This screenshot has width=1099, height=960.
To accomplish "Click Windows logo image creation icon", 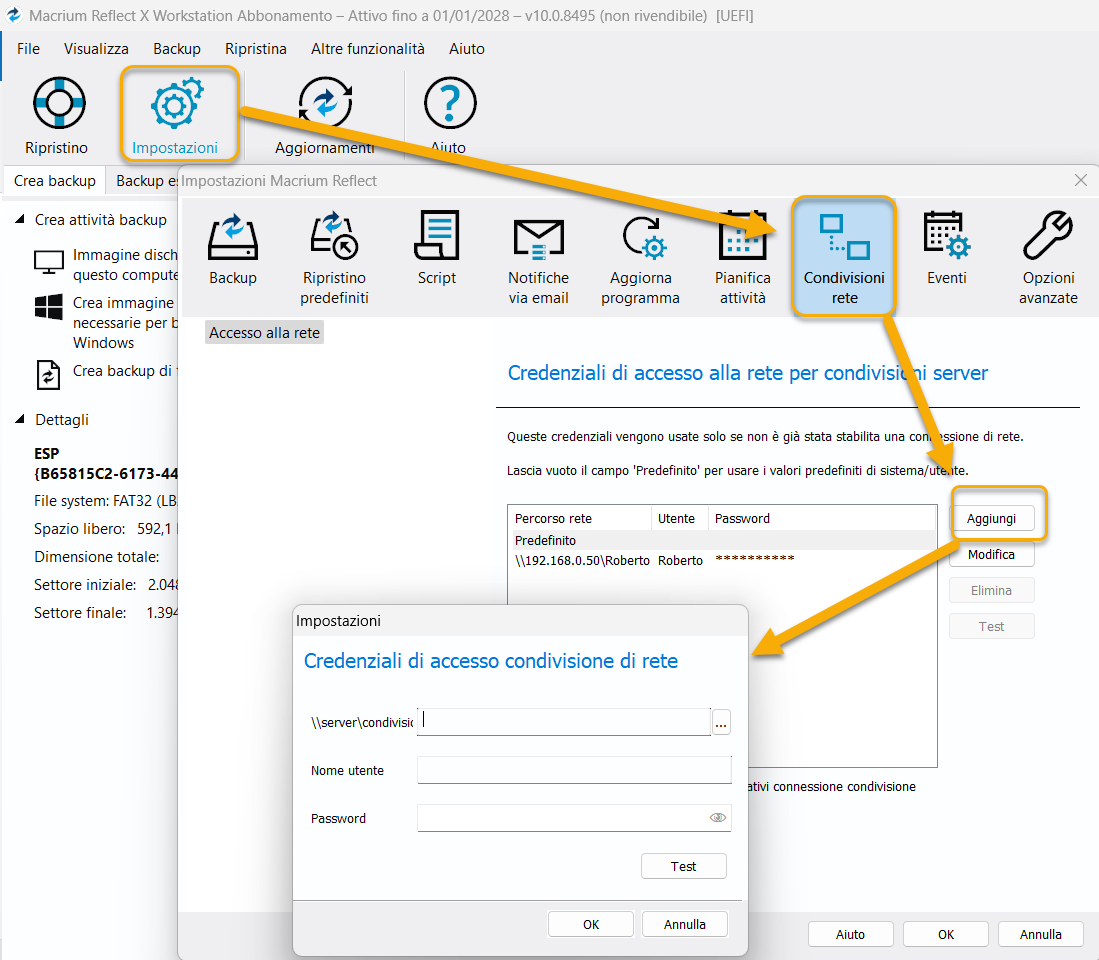I will coord(49,307).
